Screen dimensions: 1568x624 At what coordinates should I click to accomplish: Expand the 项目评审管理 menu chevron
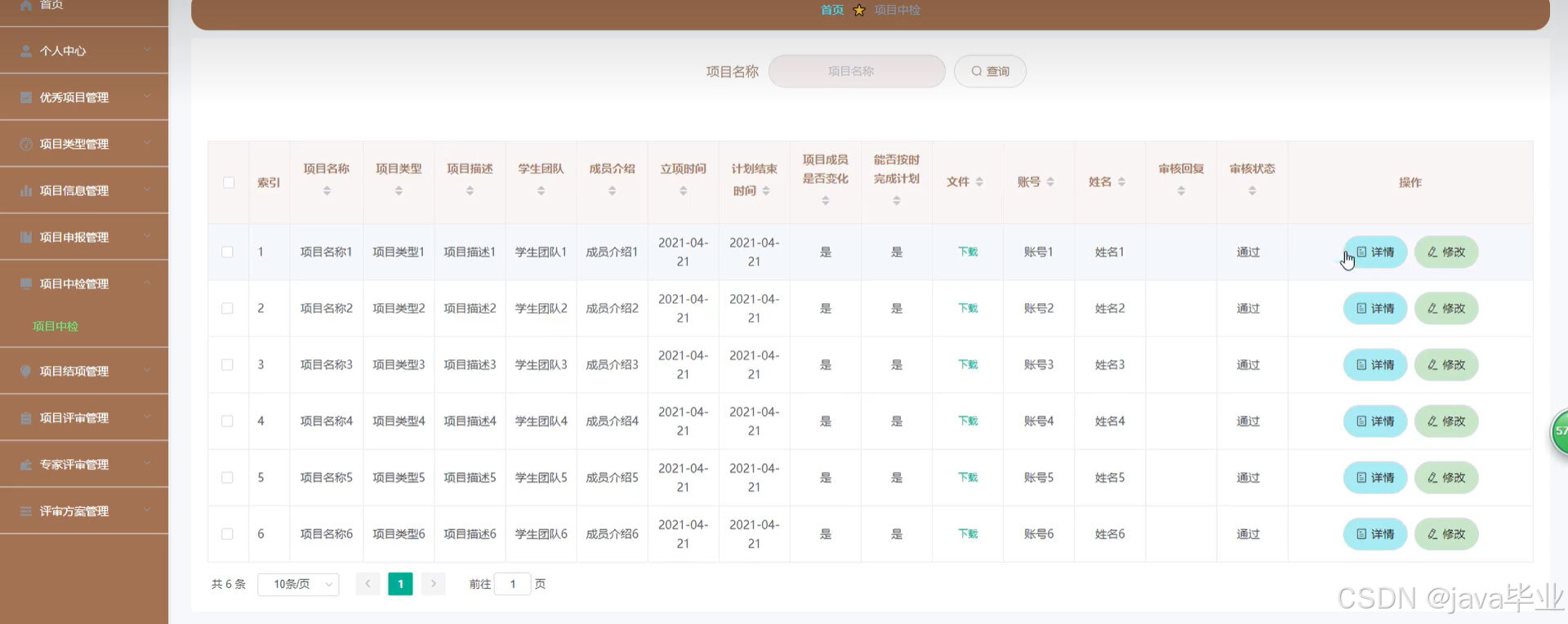pyautogui.click(x=147, y=417)
